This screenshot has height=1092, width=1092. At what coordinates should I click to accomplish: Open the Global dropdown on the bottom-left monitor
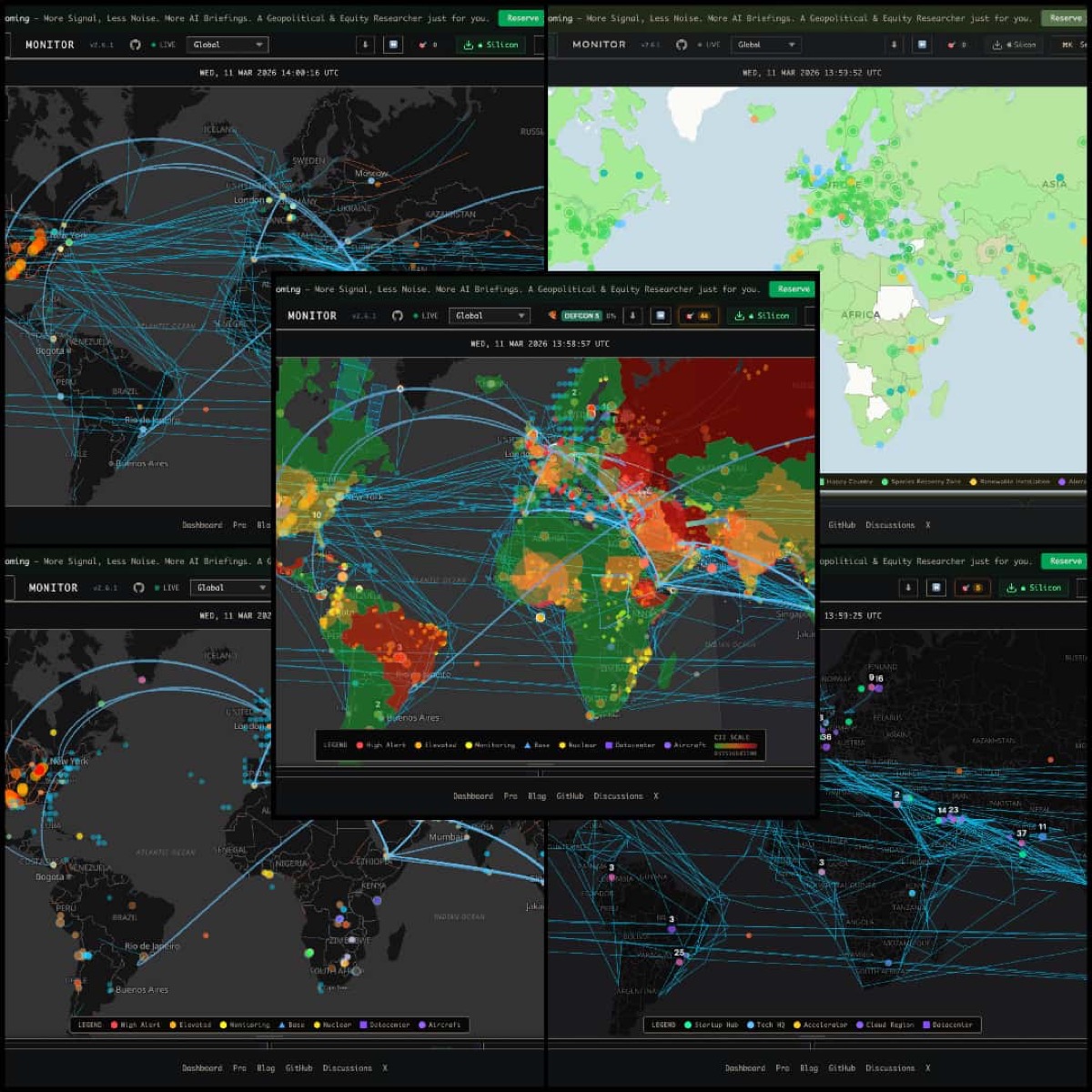click(x=229, y=587)
